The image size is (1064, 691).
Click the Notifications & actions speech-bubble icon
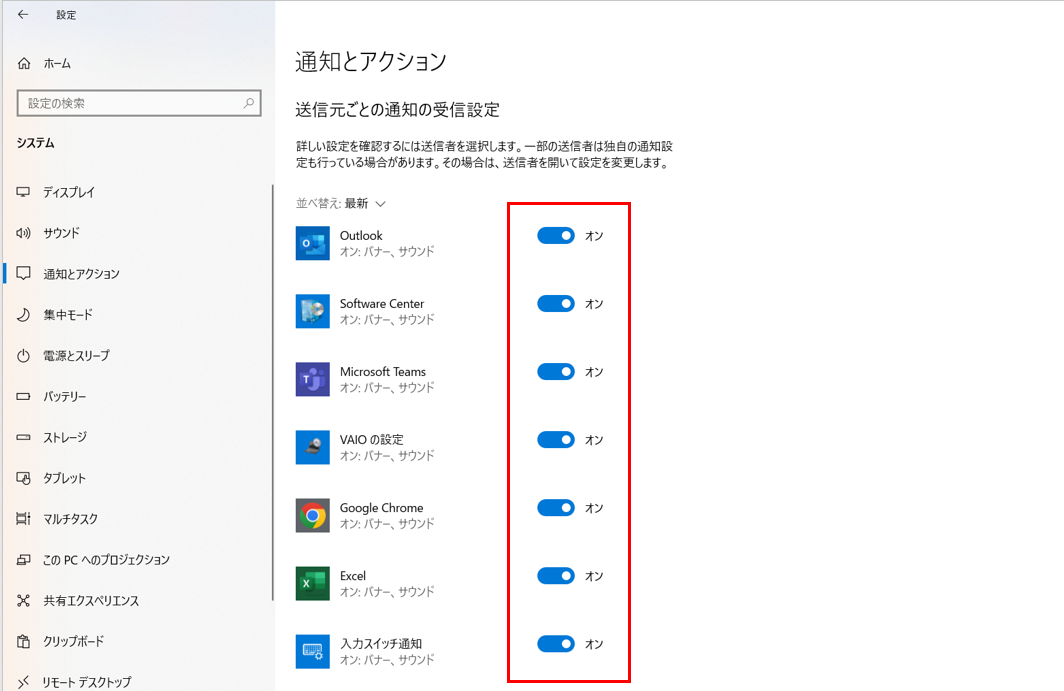tap(23, 274)
